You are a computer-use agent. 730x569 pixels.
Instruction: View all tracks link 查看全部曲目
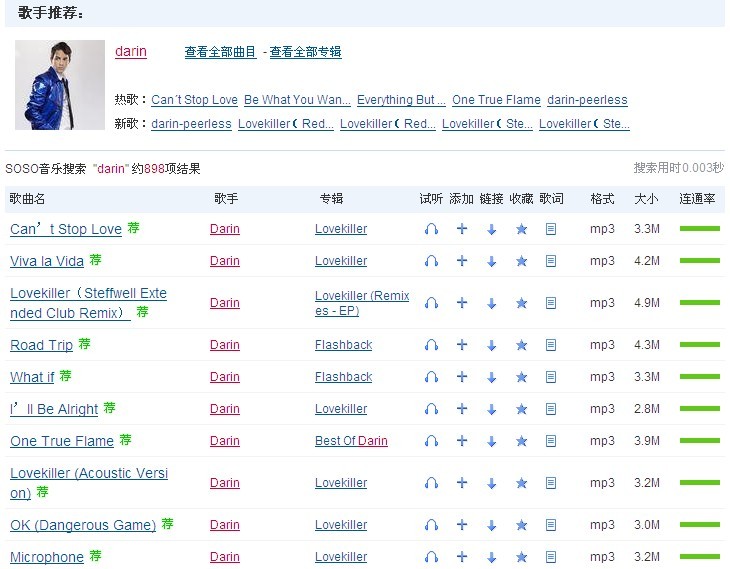(220, 52)
